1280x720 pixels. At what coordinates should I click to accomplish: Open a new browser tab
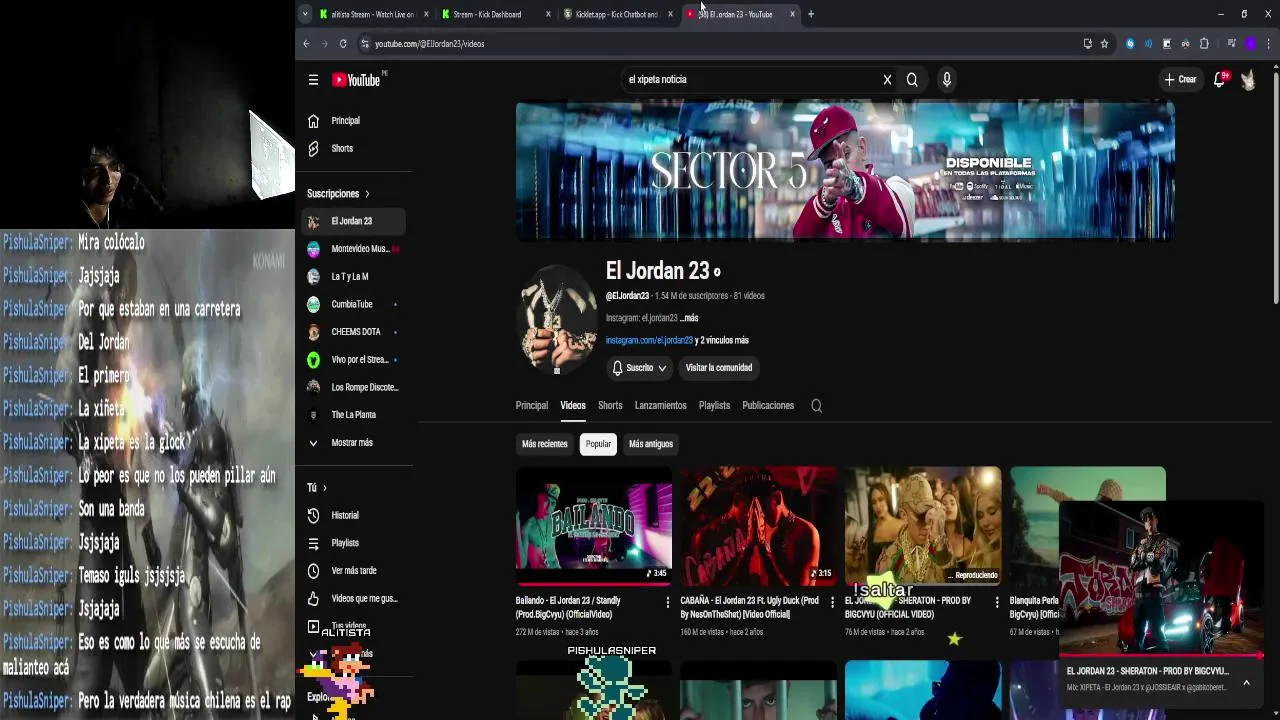(x=811, y=14)
